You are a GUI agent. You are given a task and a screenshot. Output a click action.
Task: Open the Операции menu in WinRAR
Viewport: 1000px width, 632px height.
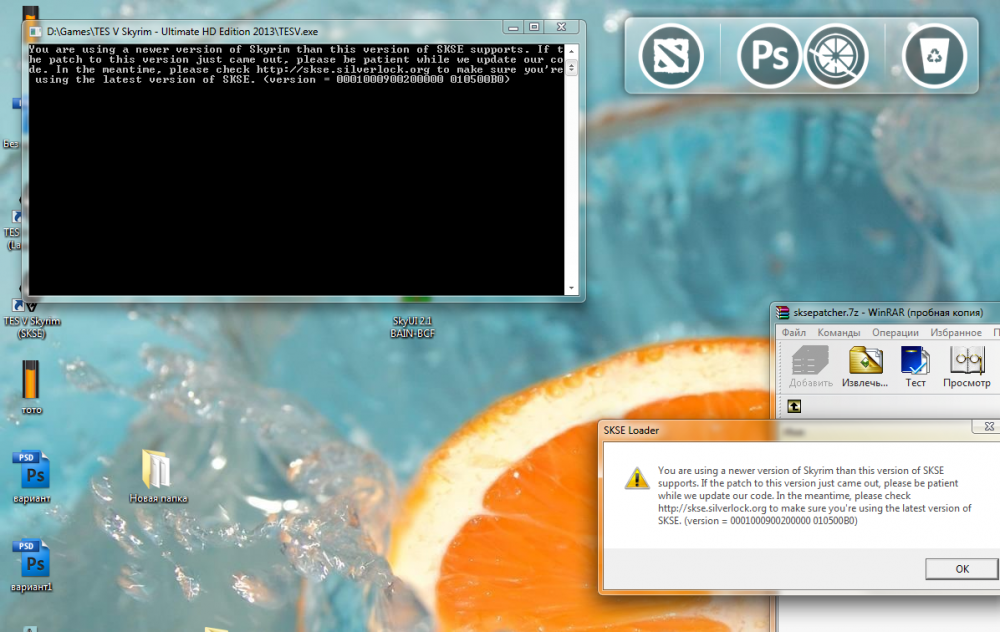click(895, 332)
